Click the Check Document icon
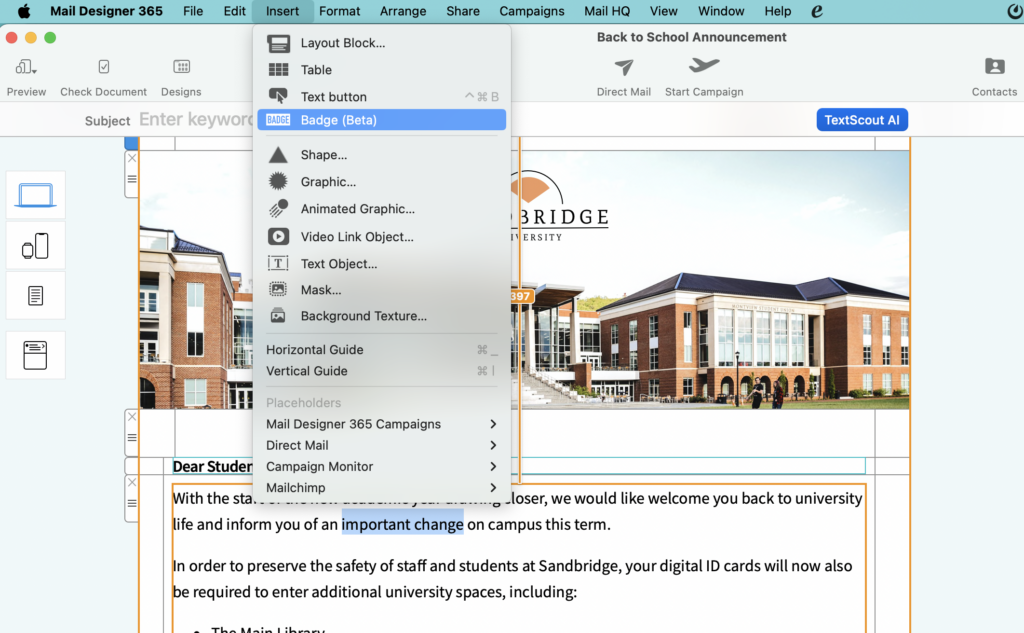1024x633 pixels. coord(104,67)
